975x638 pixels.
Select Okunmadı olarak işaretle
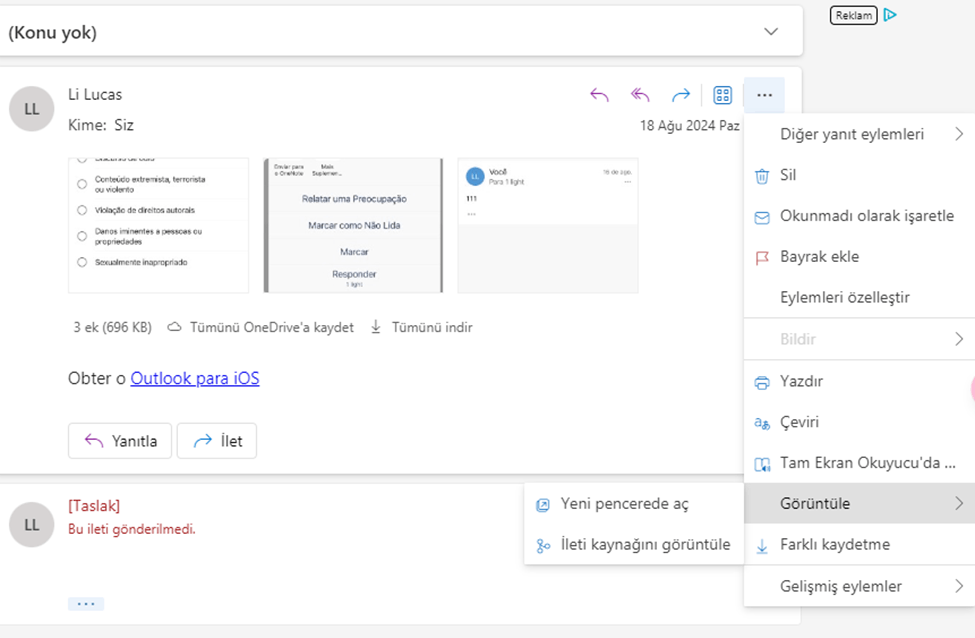tap(859, 216)
